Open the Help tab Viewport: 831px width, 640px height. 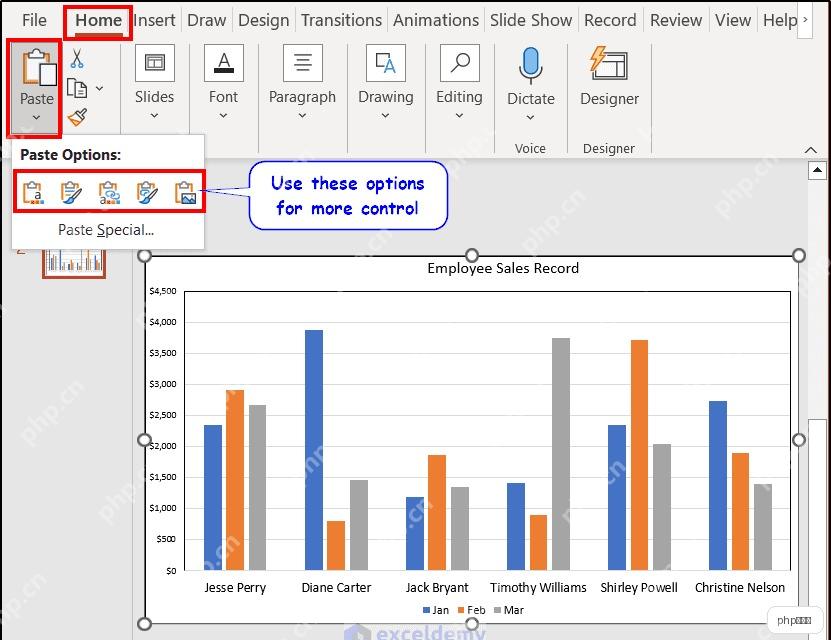tap(780, 20)
